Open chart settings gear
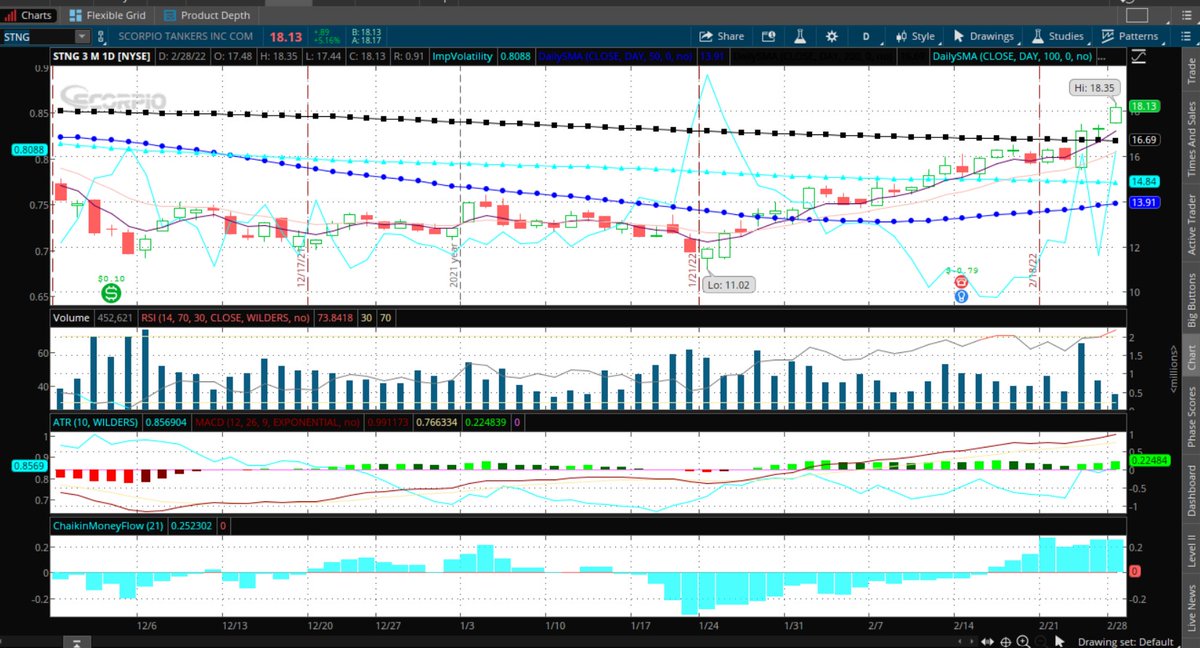 [831, 36]
